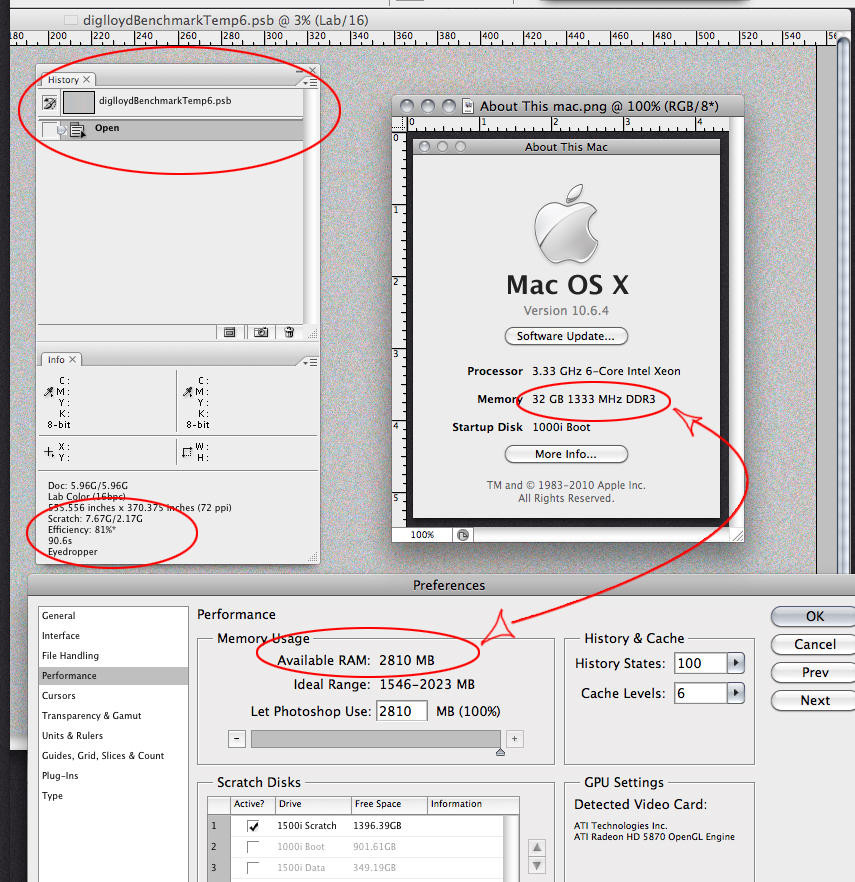Click the crosshair coordinates icon in Info panel

point(49,452)
